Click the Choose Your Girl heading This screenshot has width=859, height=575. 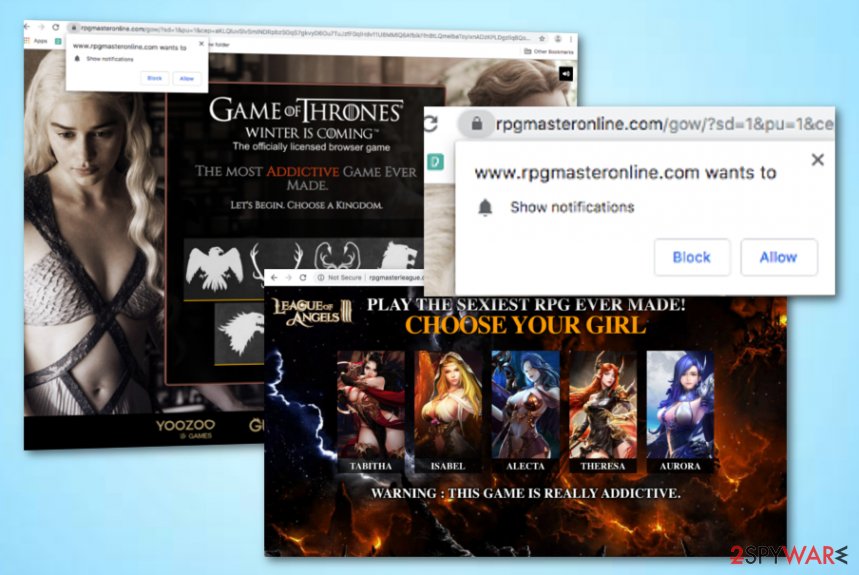525,325
